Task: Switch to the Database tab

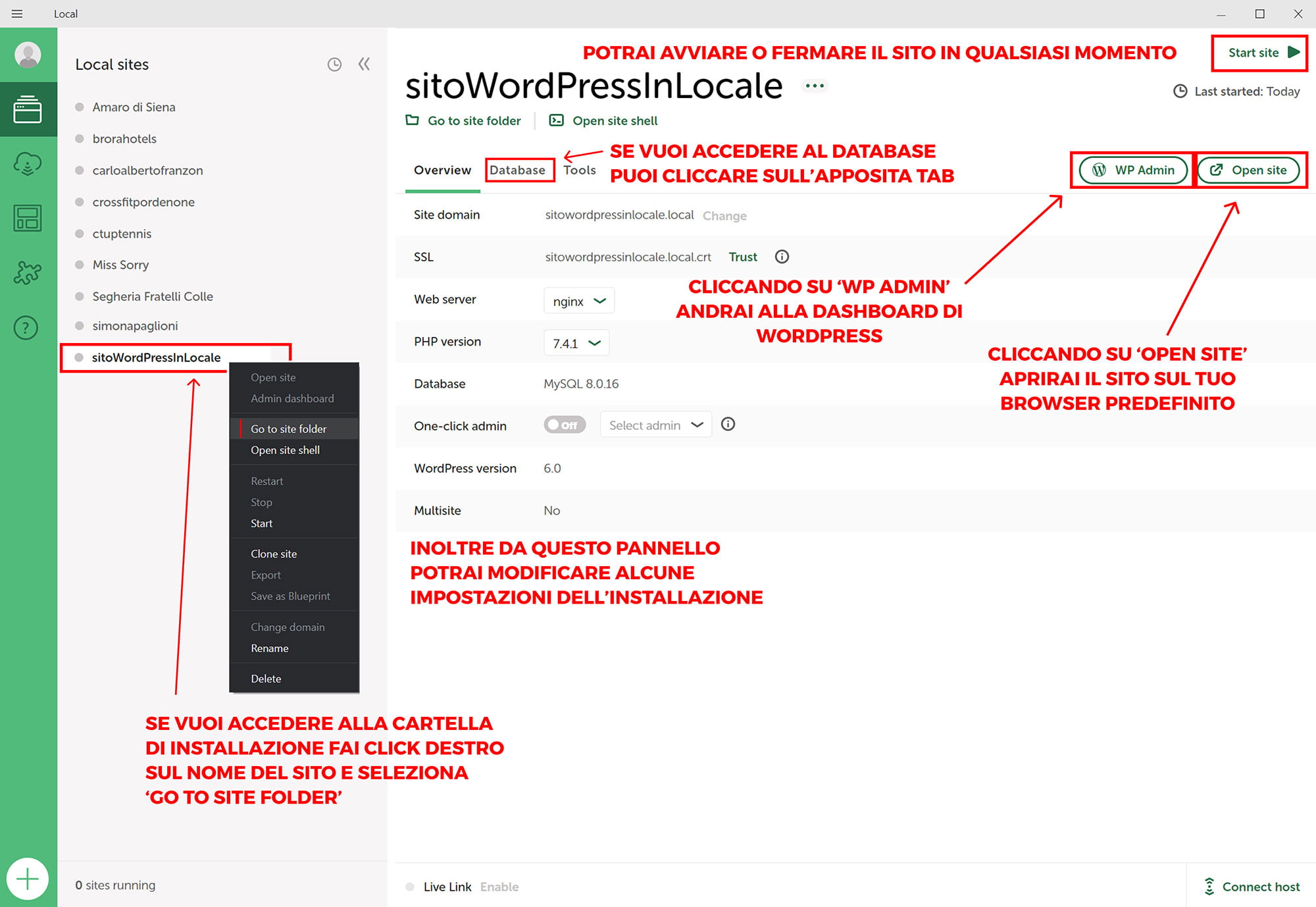Action: tap(517, 170)
